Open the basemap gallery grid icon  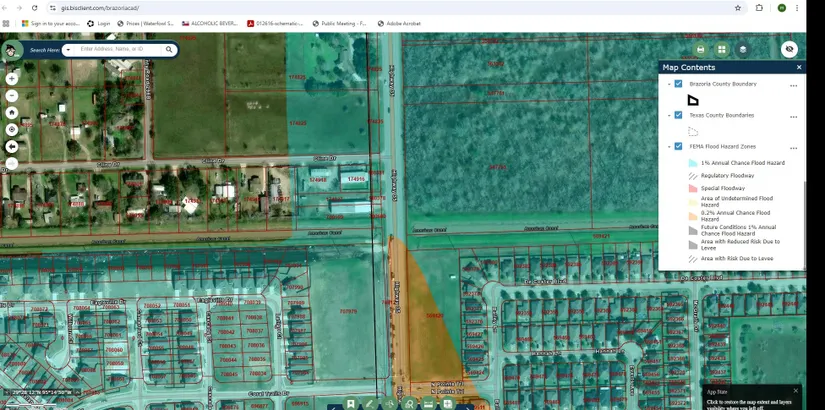coord(721,49)
